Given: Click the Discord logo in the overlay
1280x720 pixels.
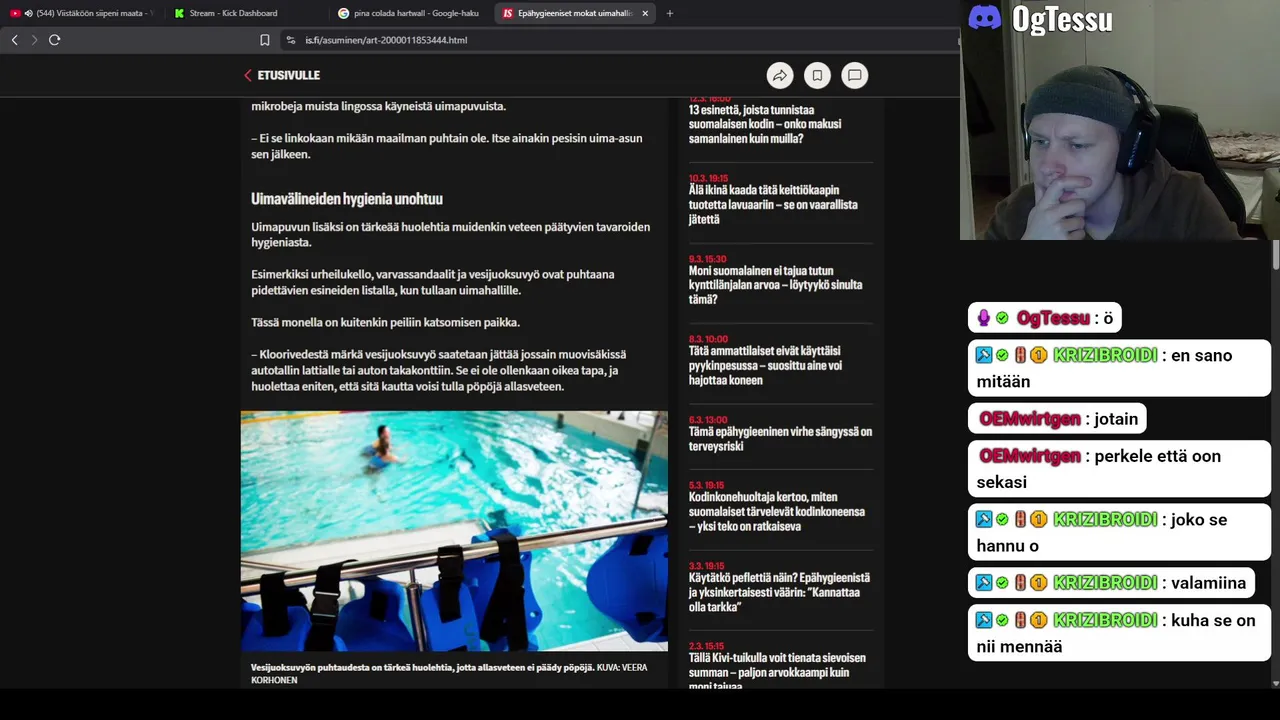Looking at the screenshot, I should tap(985, 17).
